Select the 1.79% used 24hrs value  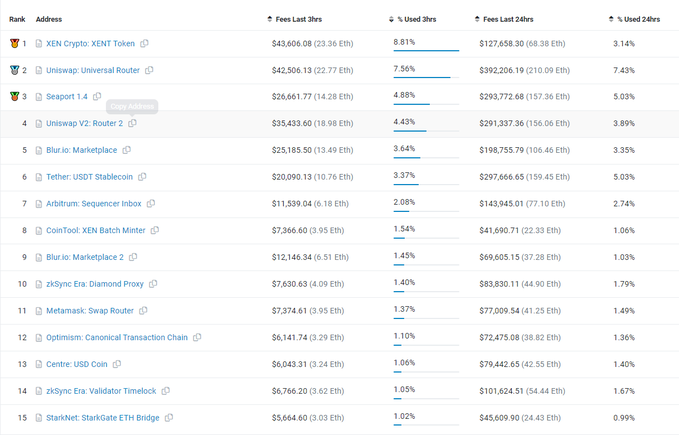point(624,284)
